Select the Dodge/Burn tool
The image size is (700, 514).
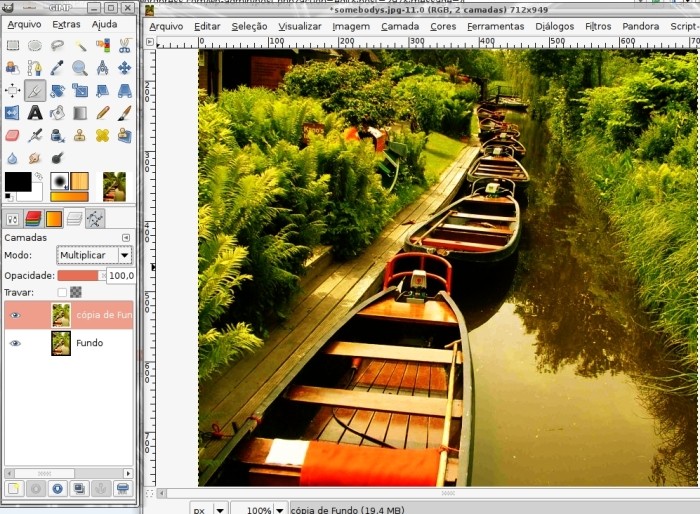57,158
